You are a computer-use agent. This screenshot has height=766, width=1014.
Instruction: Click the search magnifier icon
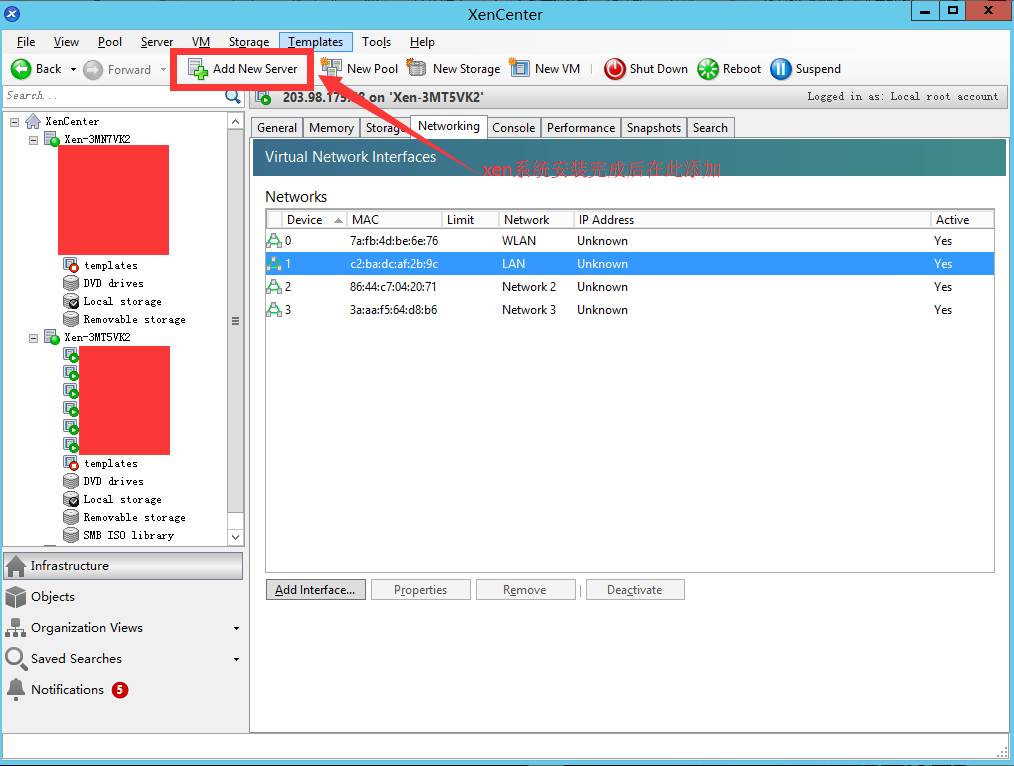[x=233, y=96]
